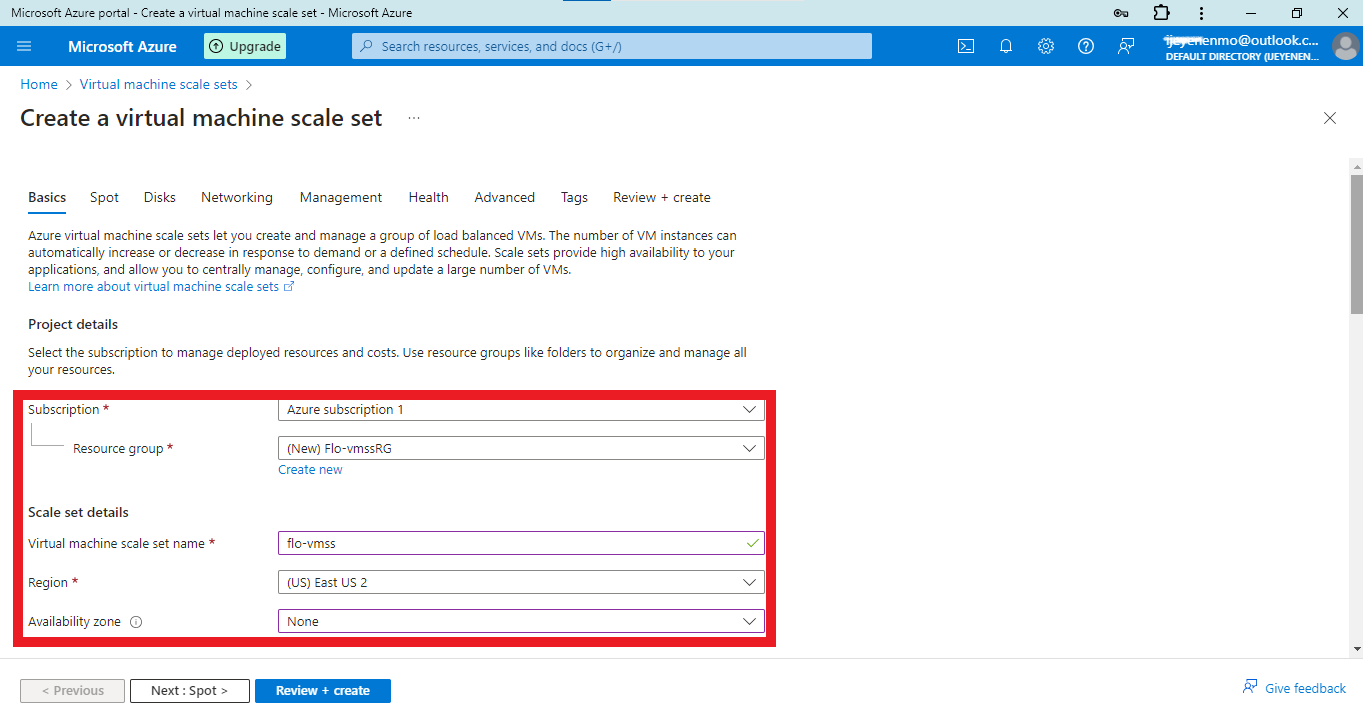Image resolution: width=1363 pixels, height=728 pixels.
Task: Expand the Subscription dropdown
Action: [521, 409]
